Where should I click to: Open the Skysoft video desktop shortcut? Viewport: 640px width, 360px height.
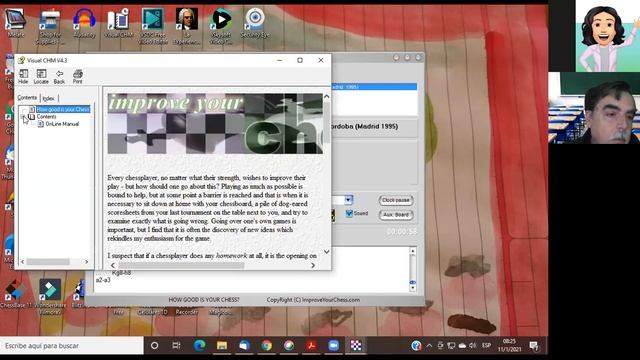point(221,27)
